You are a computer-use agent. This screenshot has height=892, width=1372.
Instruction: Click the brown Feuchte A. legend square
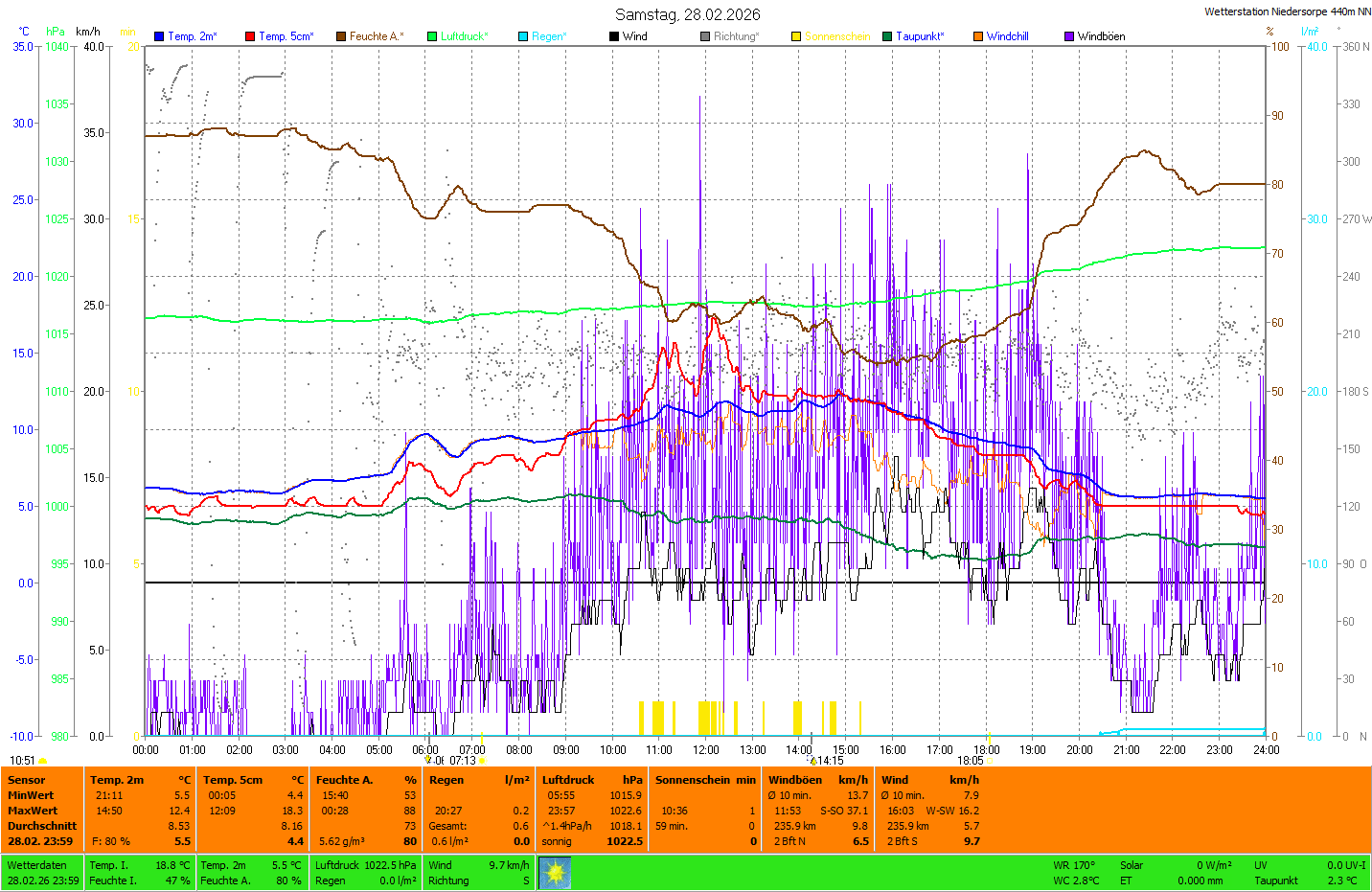(341, 36)
